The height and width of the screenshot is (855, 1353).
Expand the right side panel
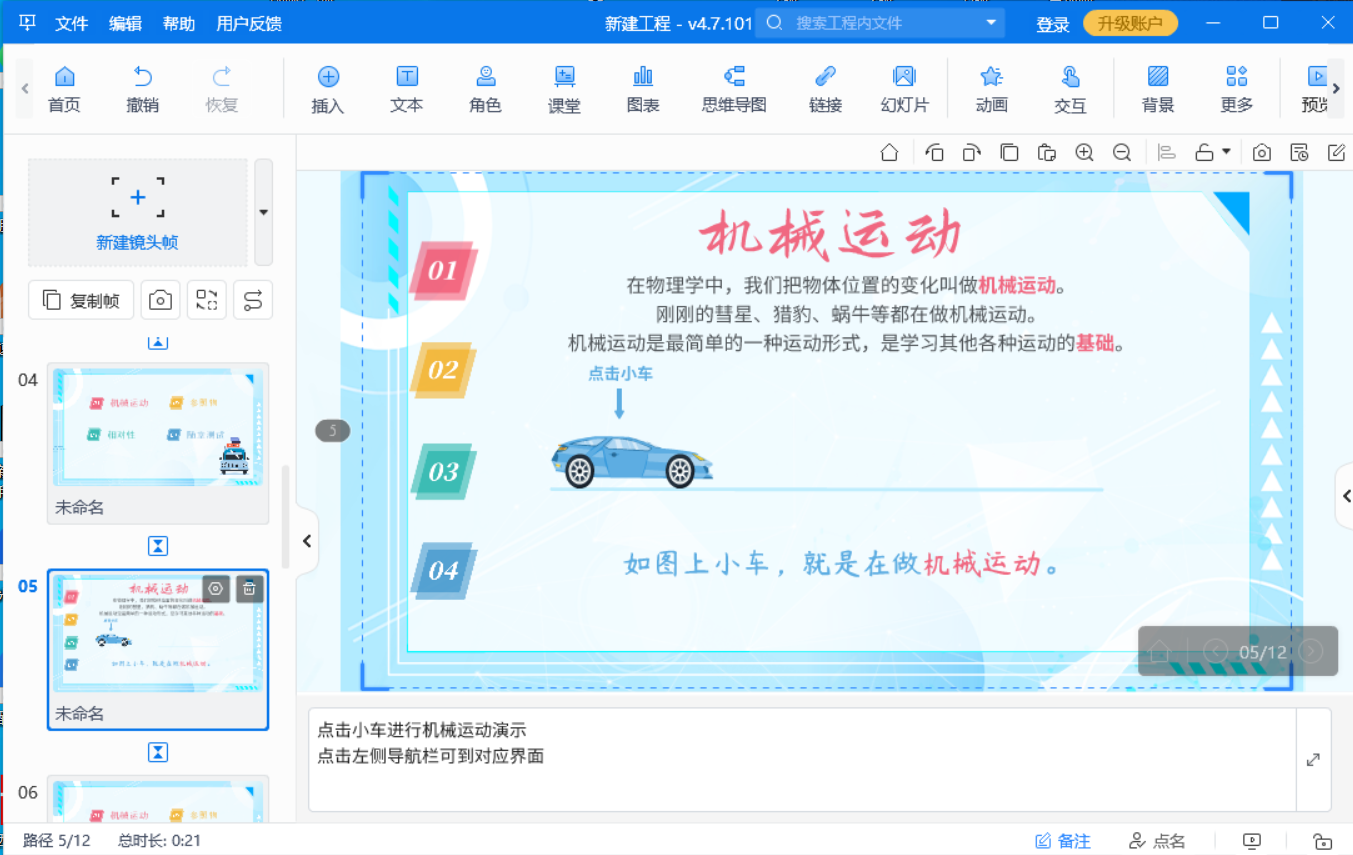[1345, 496]
